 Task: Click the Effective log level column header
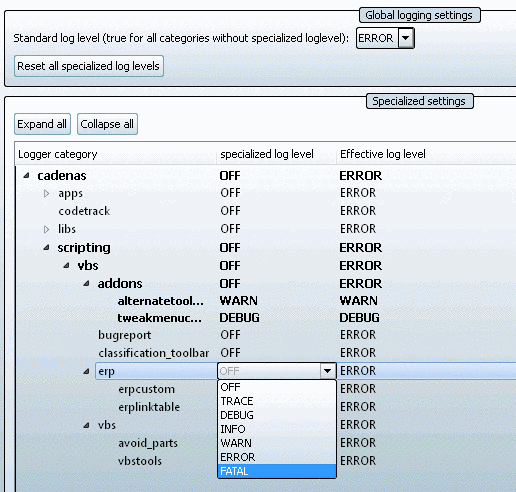pos(426,154)
